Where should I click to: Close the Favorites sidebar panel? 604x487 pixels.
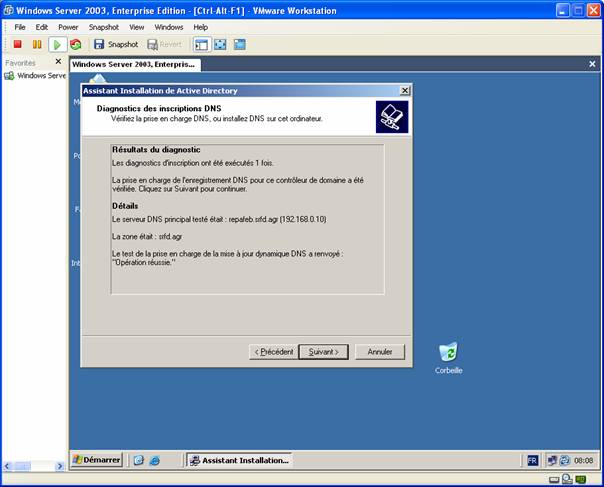[58, 61]
